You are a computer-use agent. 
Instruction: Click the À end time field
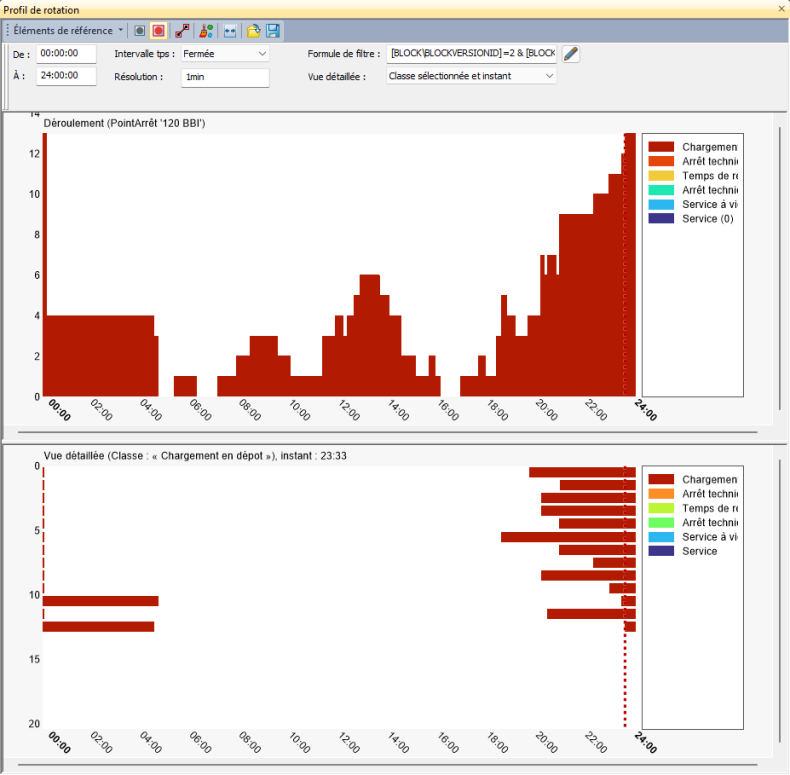[x=66, y=75]
